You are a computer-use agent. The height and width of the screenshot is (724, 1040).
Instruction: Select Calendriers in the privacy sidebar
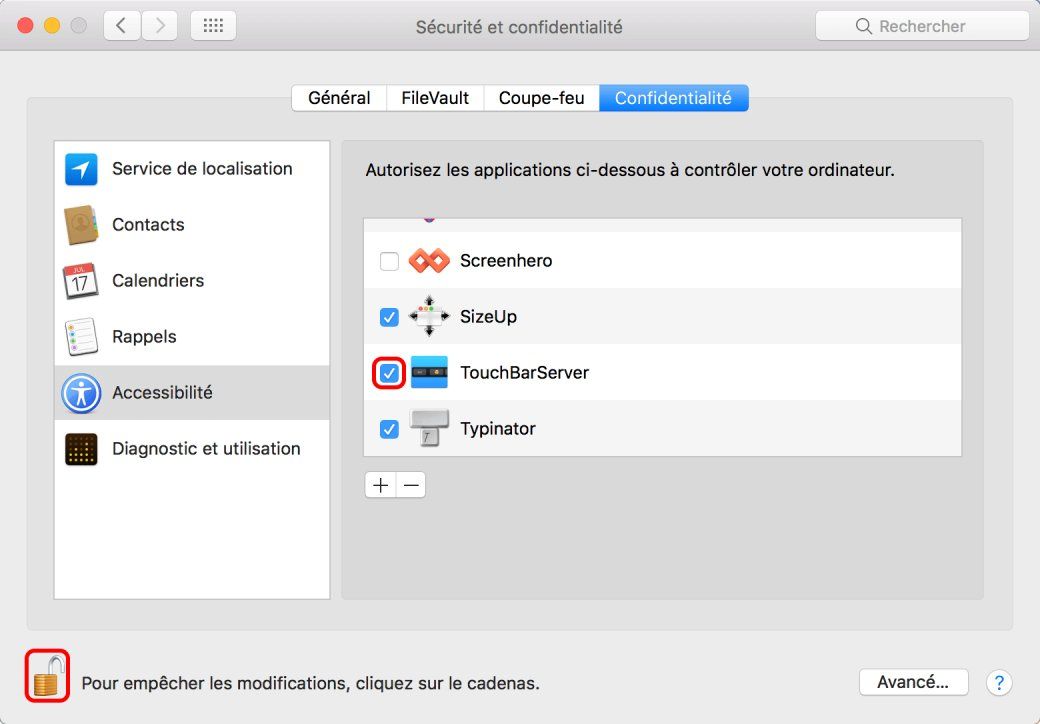[160, 280]
